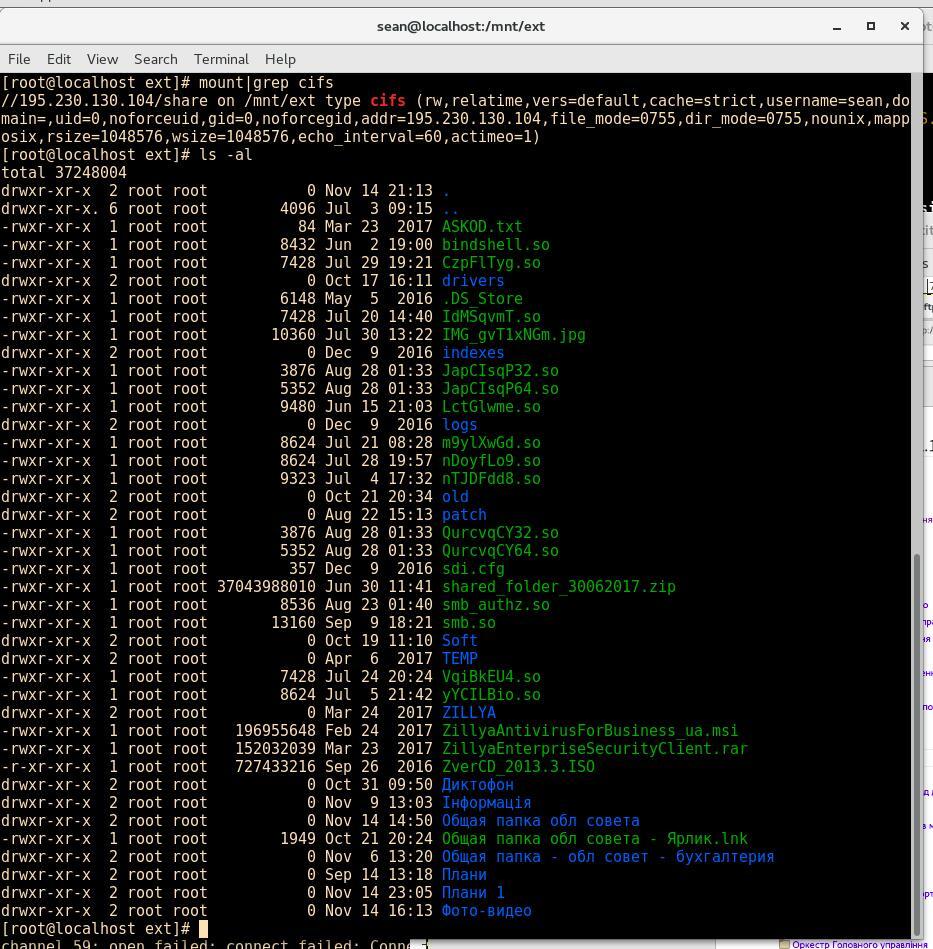
Task: Minimize the terminal window
Action: point(837,26)
